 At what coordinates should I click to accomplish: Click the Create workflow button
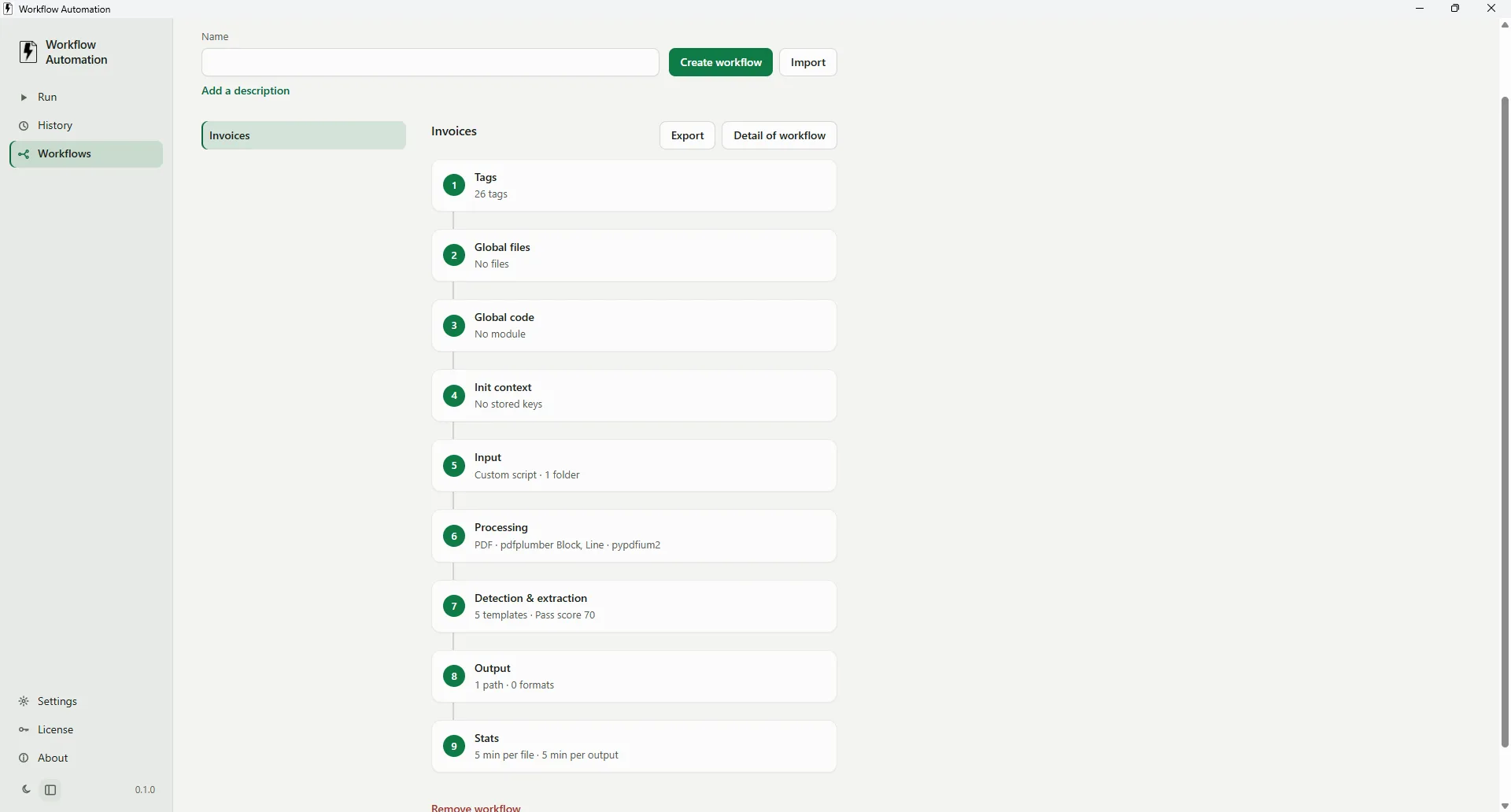[721, 62]
